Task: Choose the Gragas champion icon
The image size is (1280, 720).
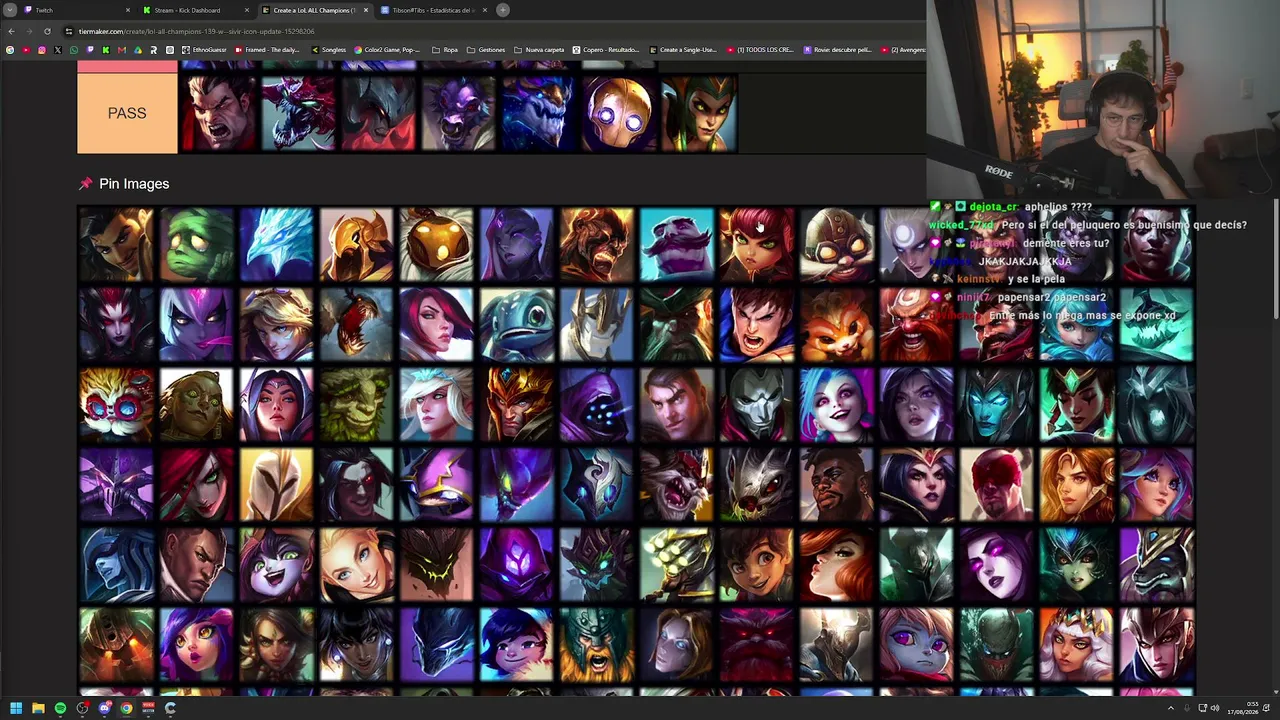Action: (x=917, y=324)
